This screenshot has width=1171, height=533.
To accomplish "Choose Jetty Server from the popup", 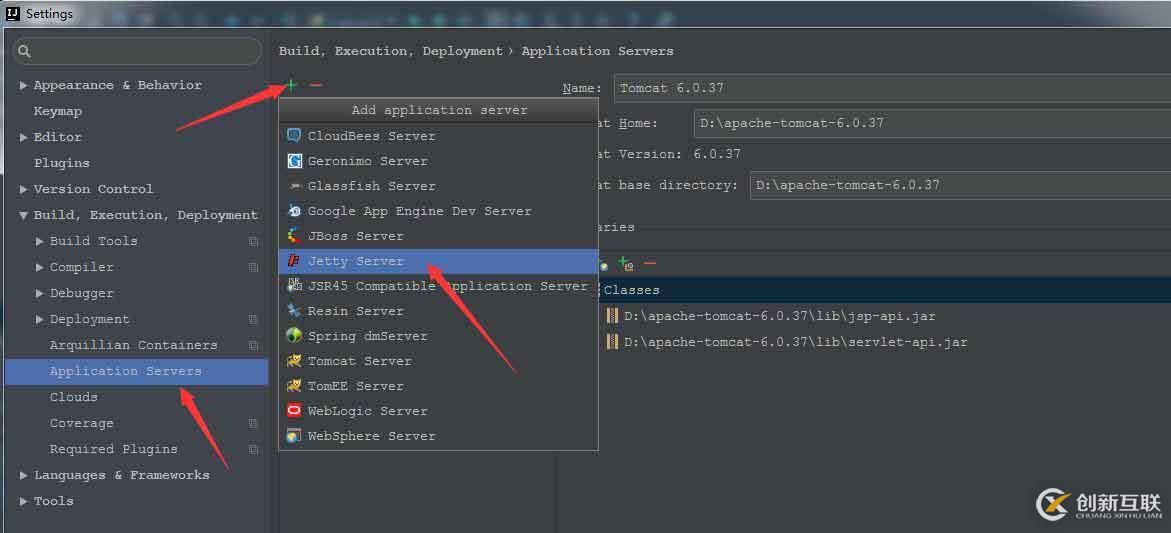I will point(438,261).
